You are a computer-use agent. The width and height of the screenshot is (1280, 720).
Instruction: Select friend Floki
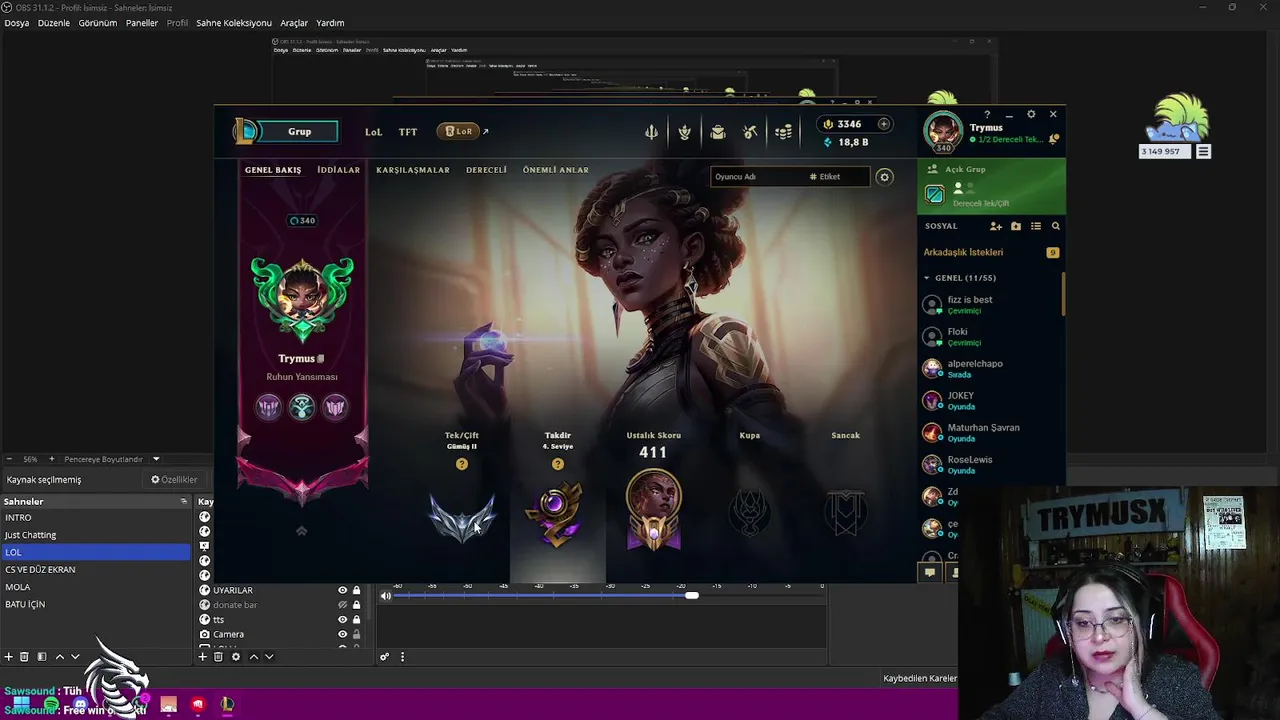990,337
